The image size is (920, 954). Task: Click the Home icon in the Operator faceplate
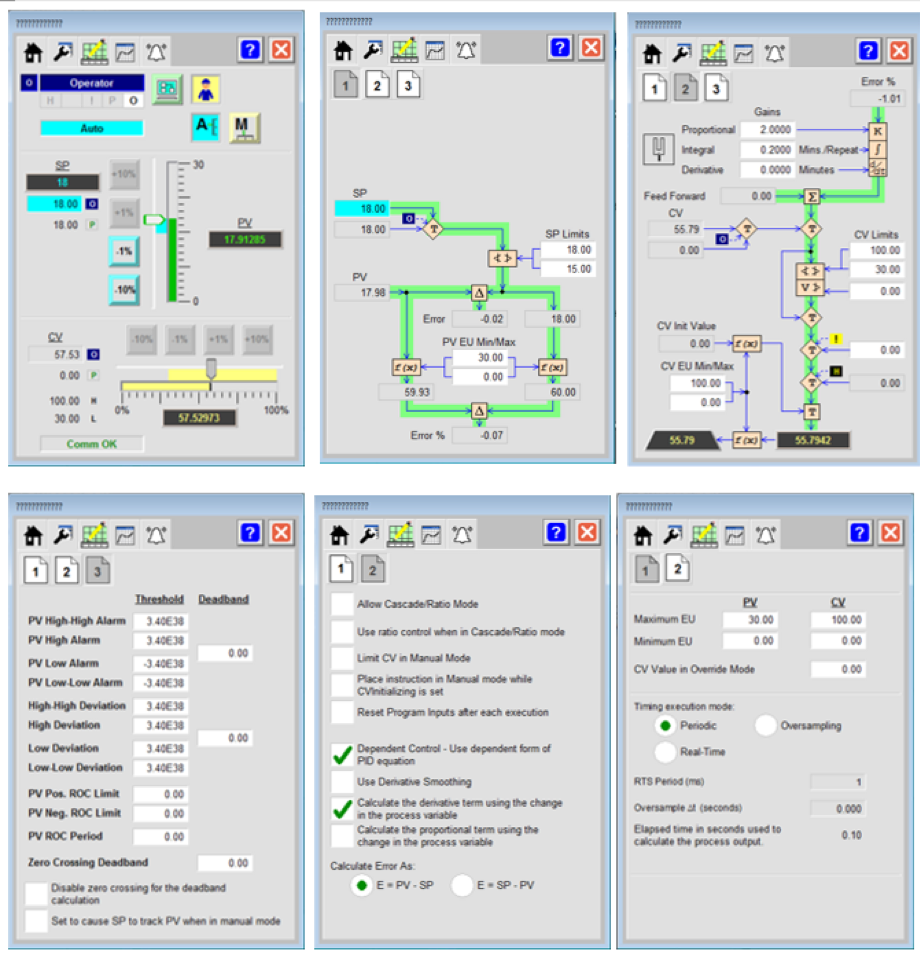coord(33,52)
